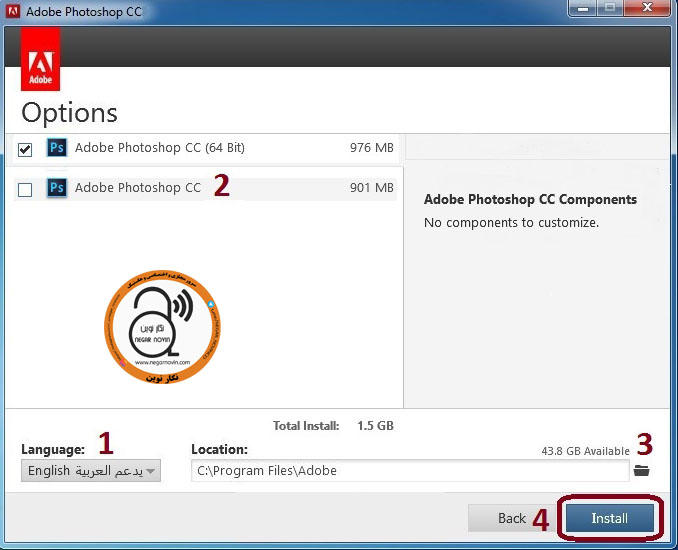678x550 pixels.
Task: Click the Ps icon in the 901 MB row
Action: 57,188
